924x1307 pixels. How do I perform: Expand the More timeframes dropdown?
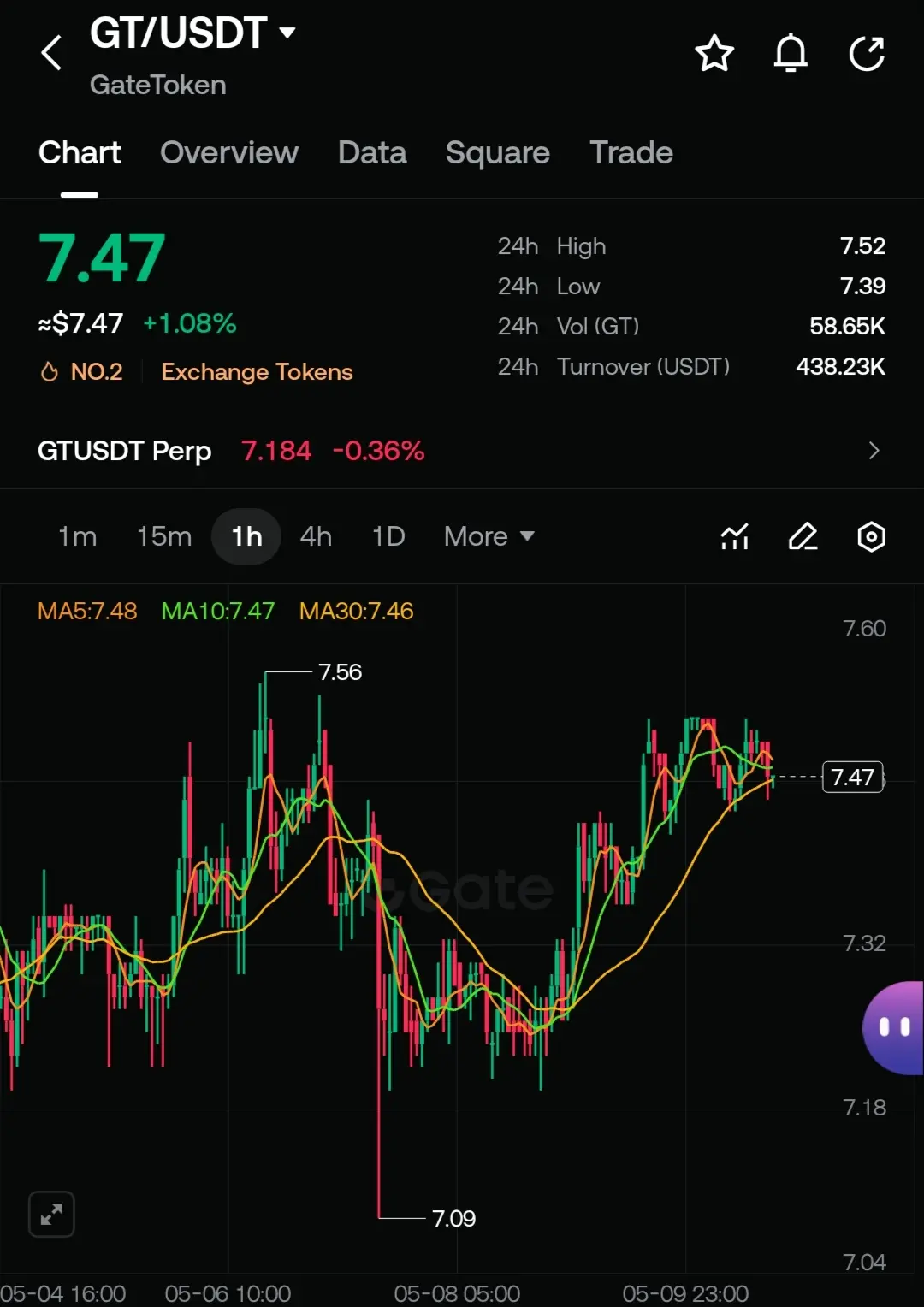(489, 536)
